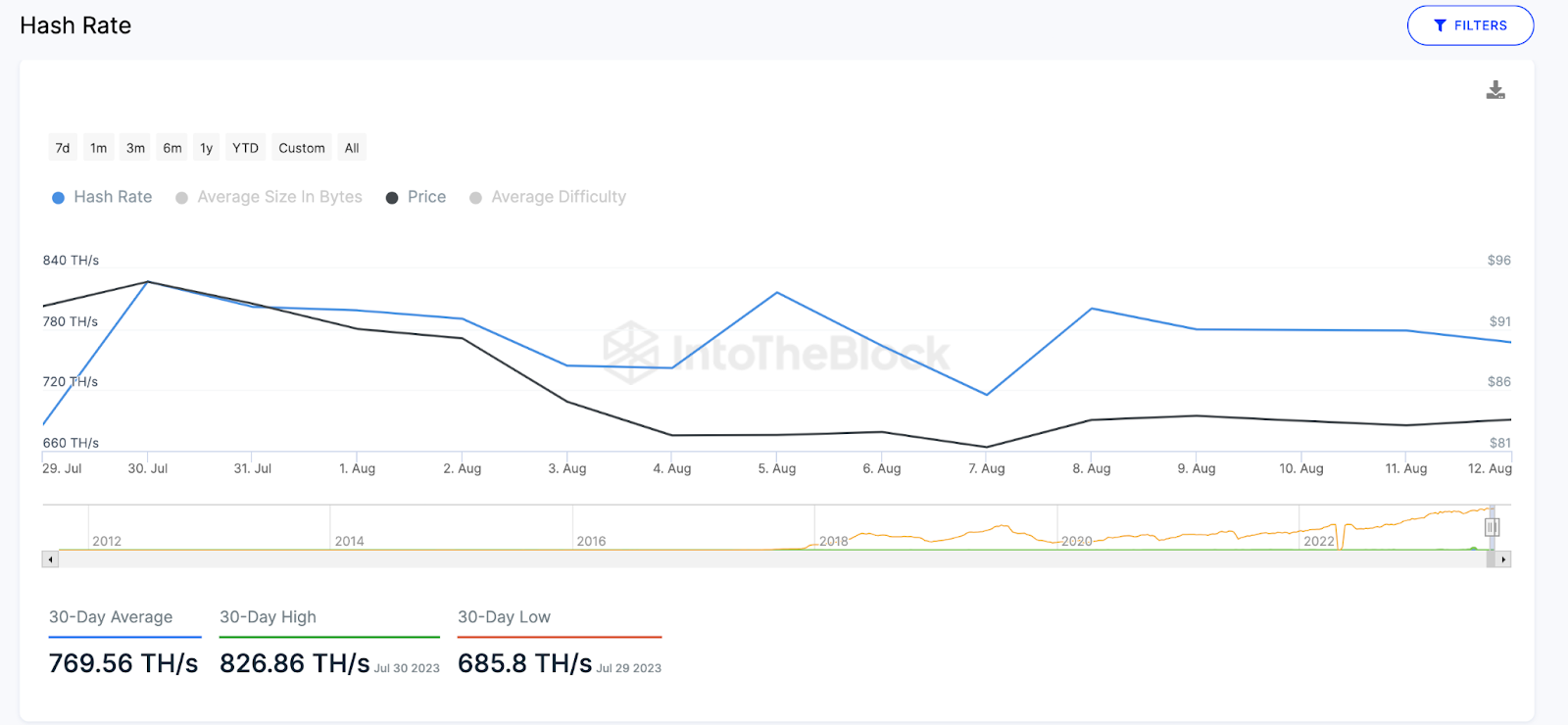Screen dimensions: 1568x725
Task: Choose the 6m range button
Action: pos(172,148)
